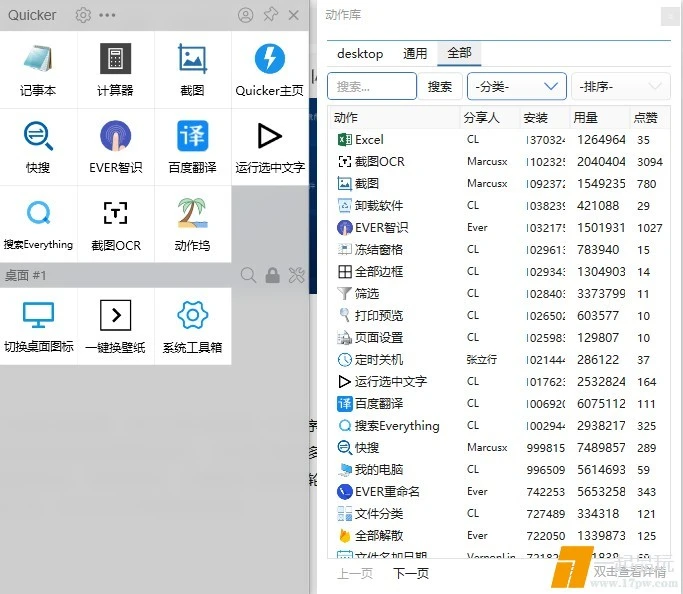
Task: Select the 通用 tab
Action: coord(415,54)
